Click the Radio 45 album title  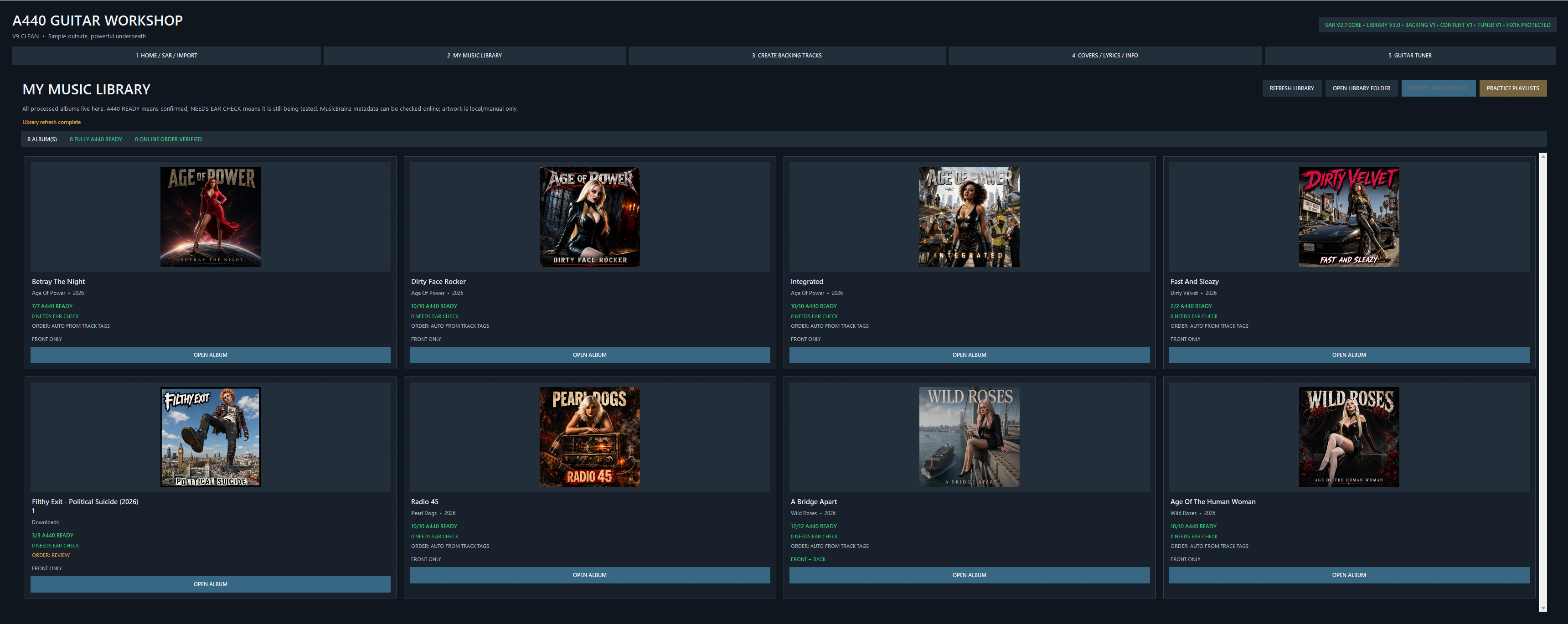[x=424, y=502]
